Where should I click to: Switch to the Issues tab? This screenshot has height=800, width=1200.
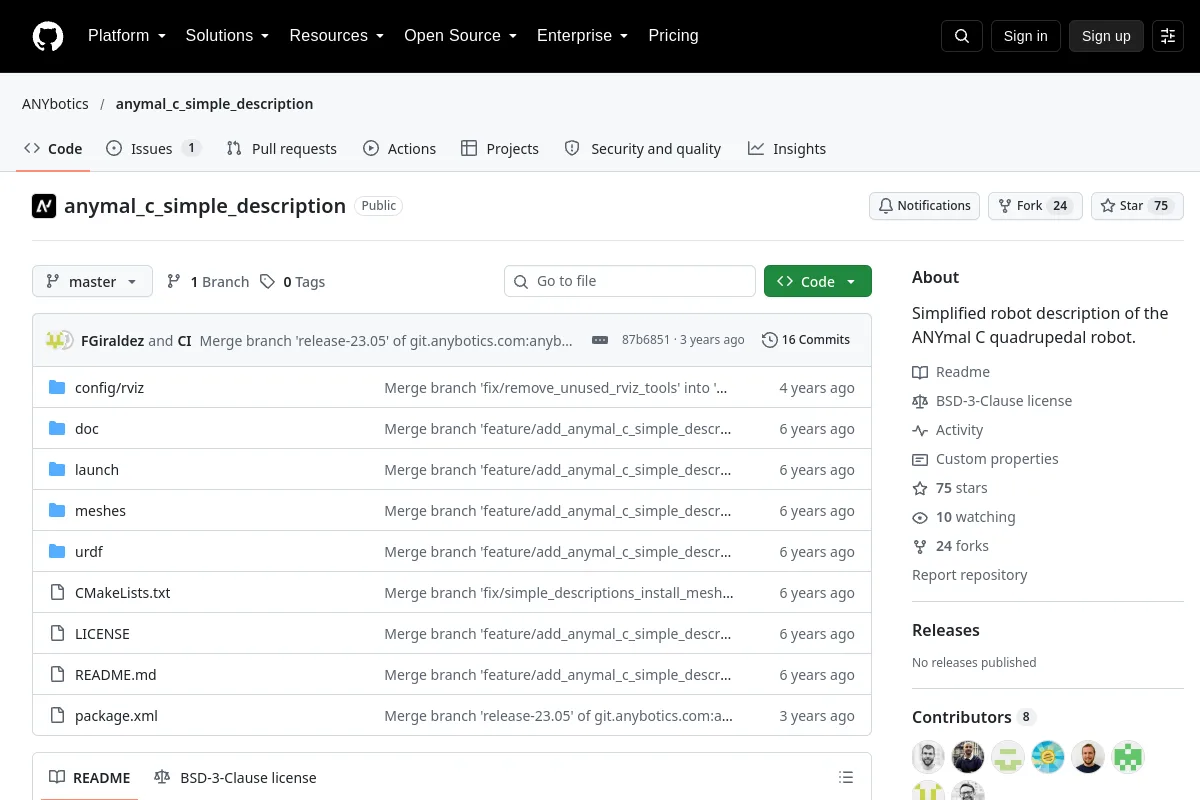[x=154, y=149]
